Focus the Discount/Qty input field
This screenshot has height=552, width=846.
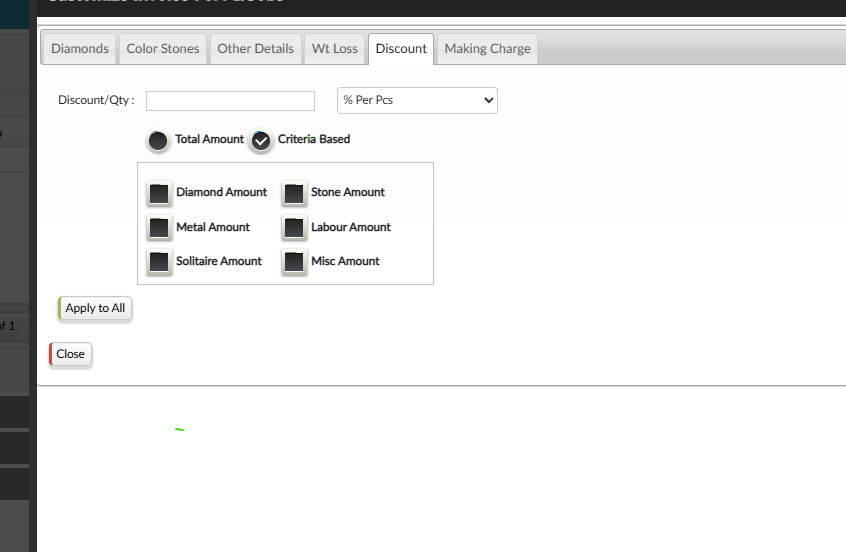[x=230, y=101]
